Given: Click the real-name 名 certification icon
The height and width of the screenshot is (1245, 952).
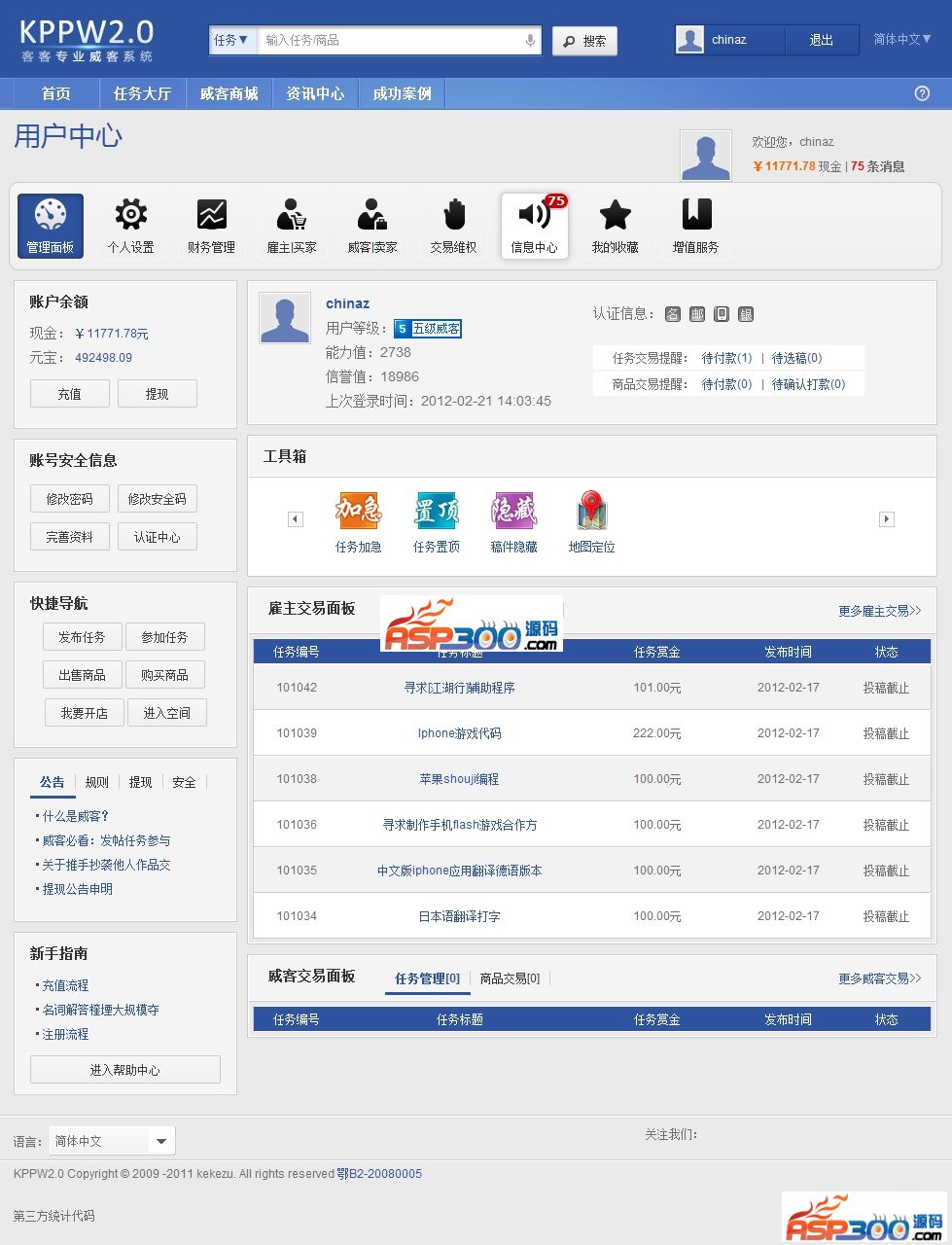Looking at the screenshot, I should point(673,314).
